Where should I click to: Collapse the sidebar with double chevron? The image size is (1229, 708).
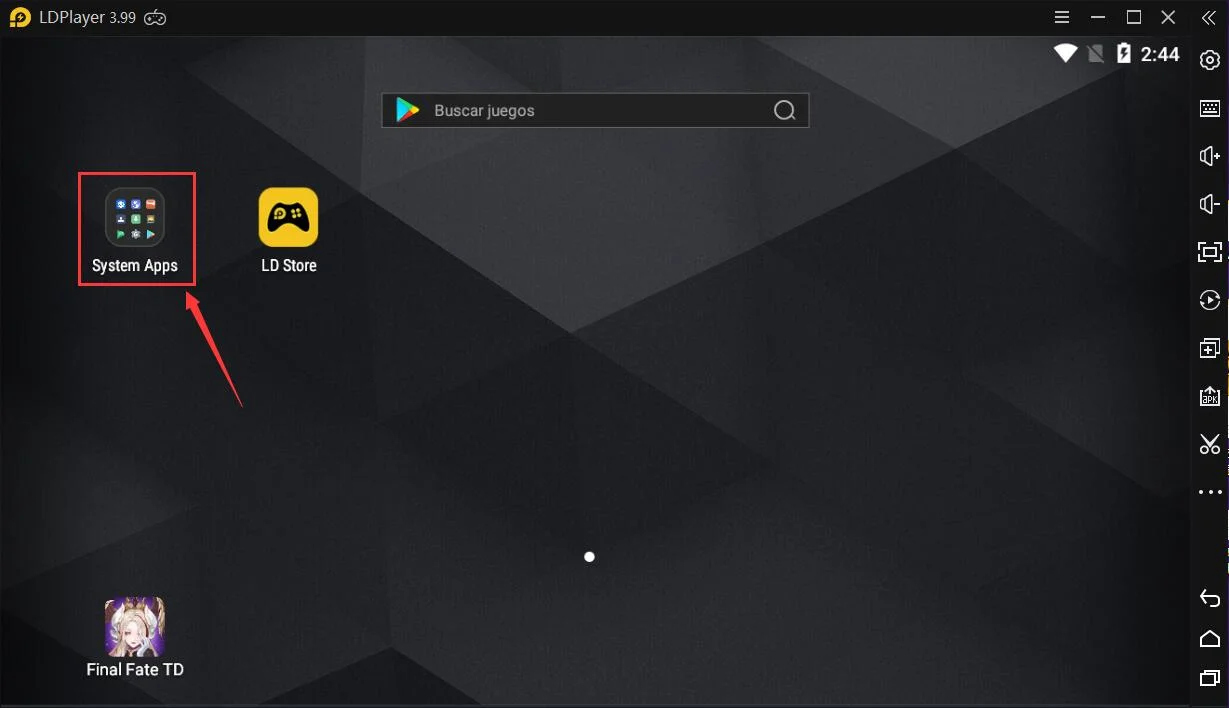(1208, 18)
